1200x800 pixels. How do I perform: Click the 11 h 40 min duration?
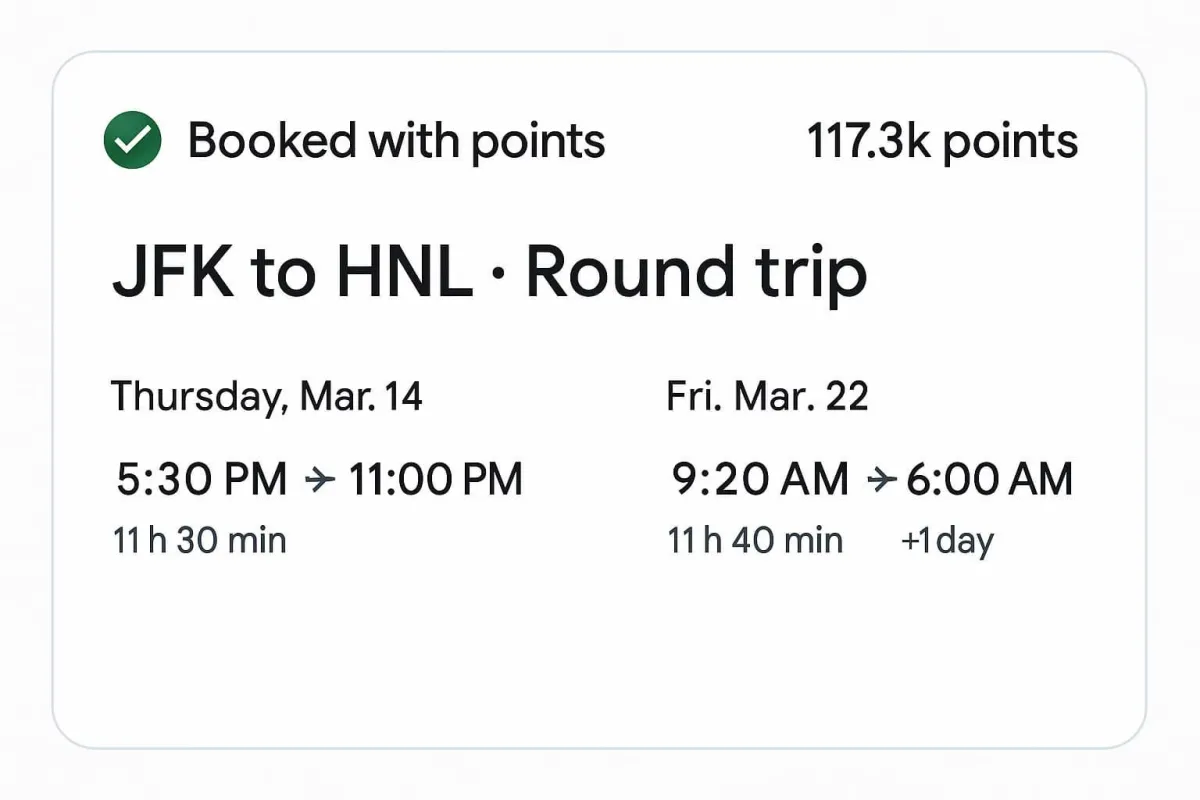pyautogui.click(x=755, y=541)
